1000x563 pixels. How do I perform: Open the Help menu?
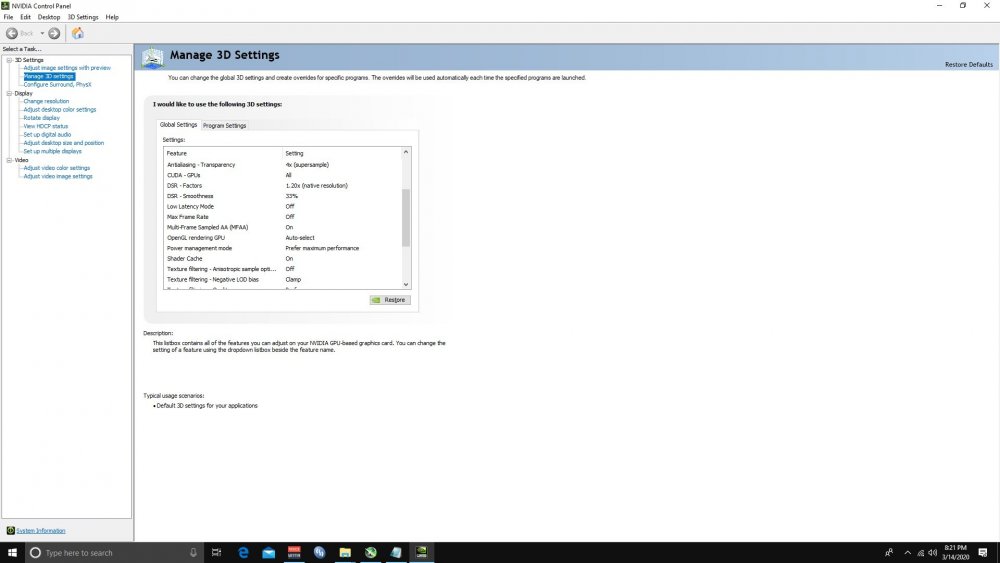click(x=112, y=17)
